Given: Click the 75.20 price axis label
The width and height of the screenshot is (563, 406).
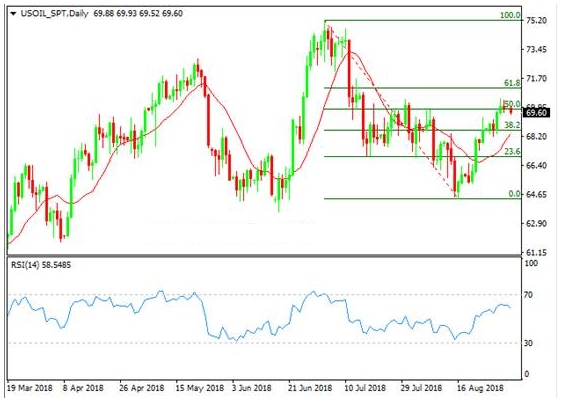Looking at the screenshot, I should [x=536, y=20].
